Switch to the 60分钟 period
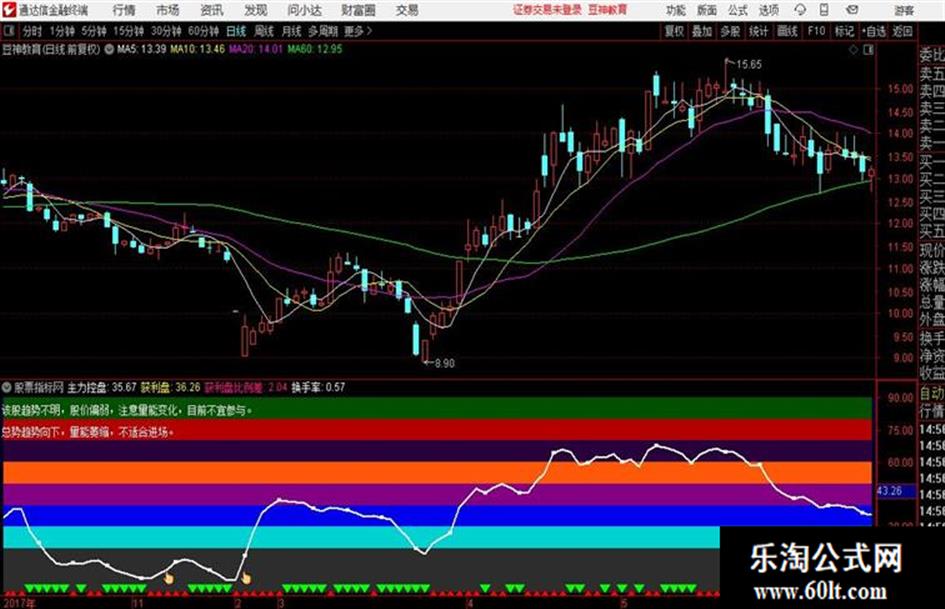The image size is (945, 609). (x=204, y=31)
